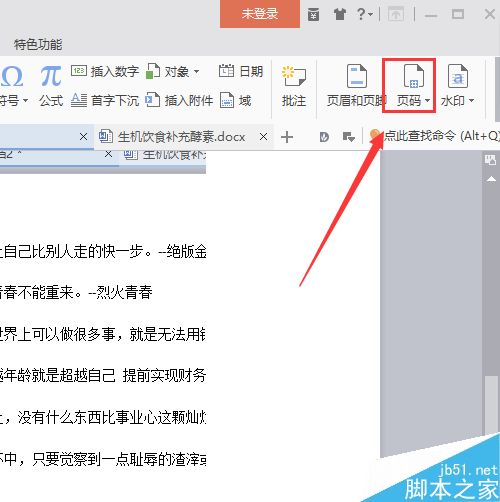
Task: Click the line 没有什么东西比事业心
Action: pyautogui.click(x=103, y=417)
